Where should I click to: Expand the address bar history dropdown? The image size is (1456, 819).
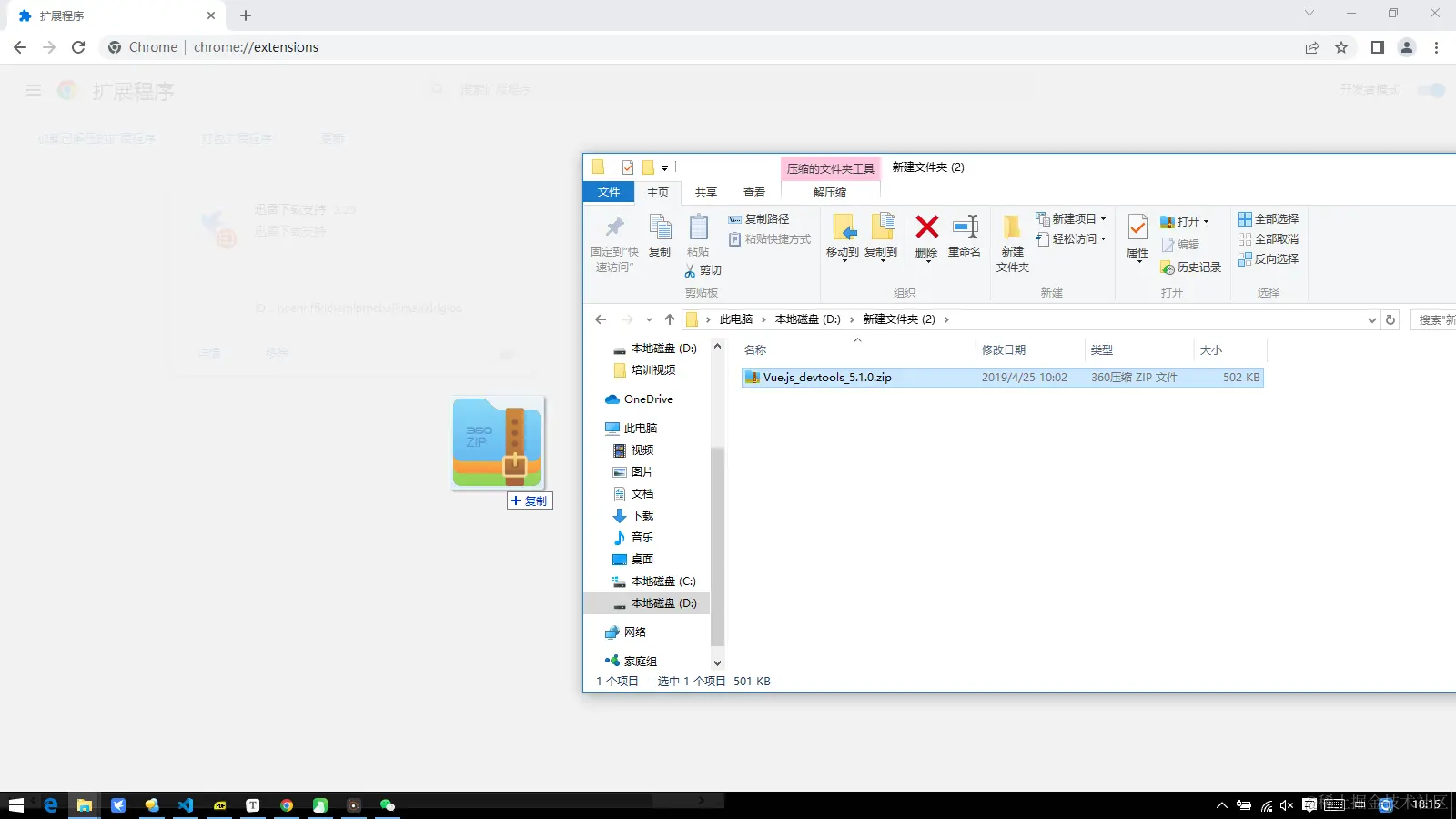(1371, 319)
